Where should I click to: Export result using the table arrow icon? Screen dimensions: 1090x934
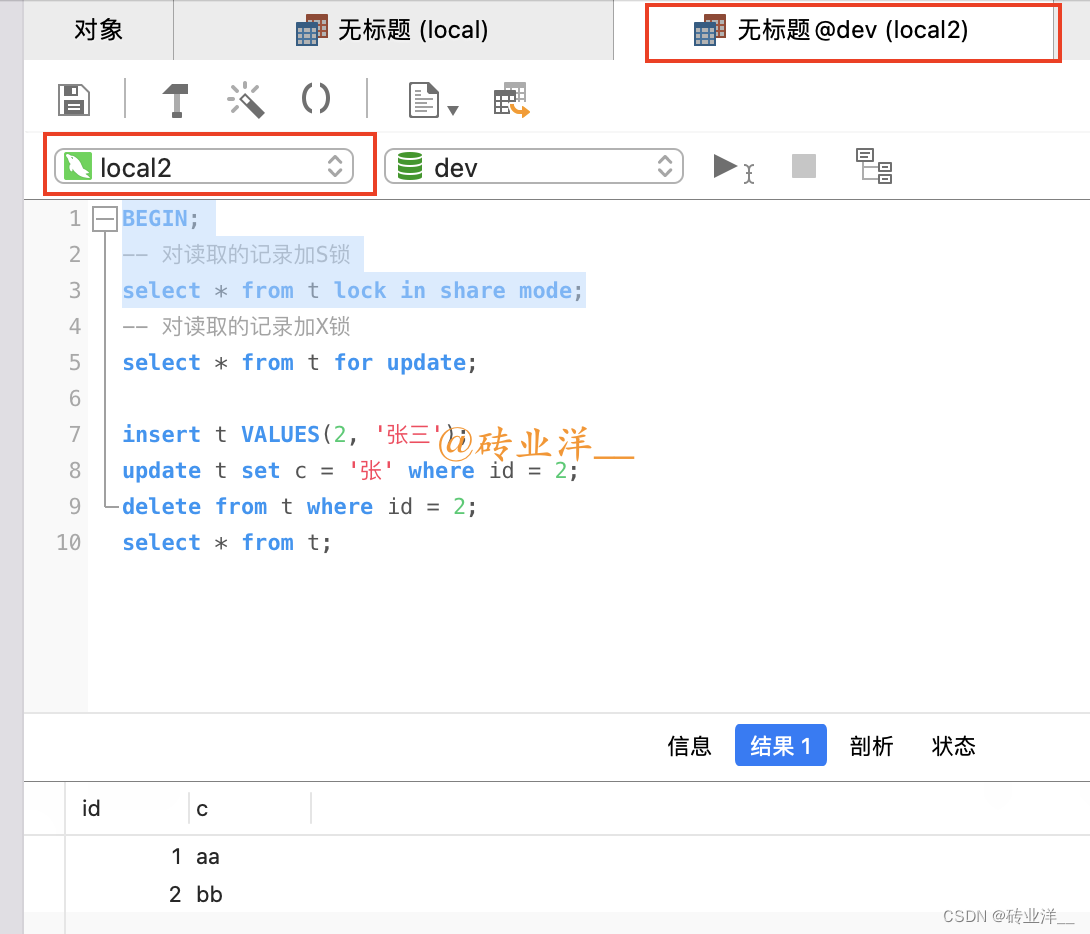512,100
